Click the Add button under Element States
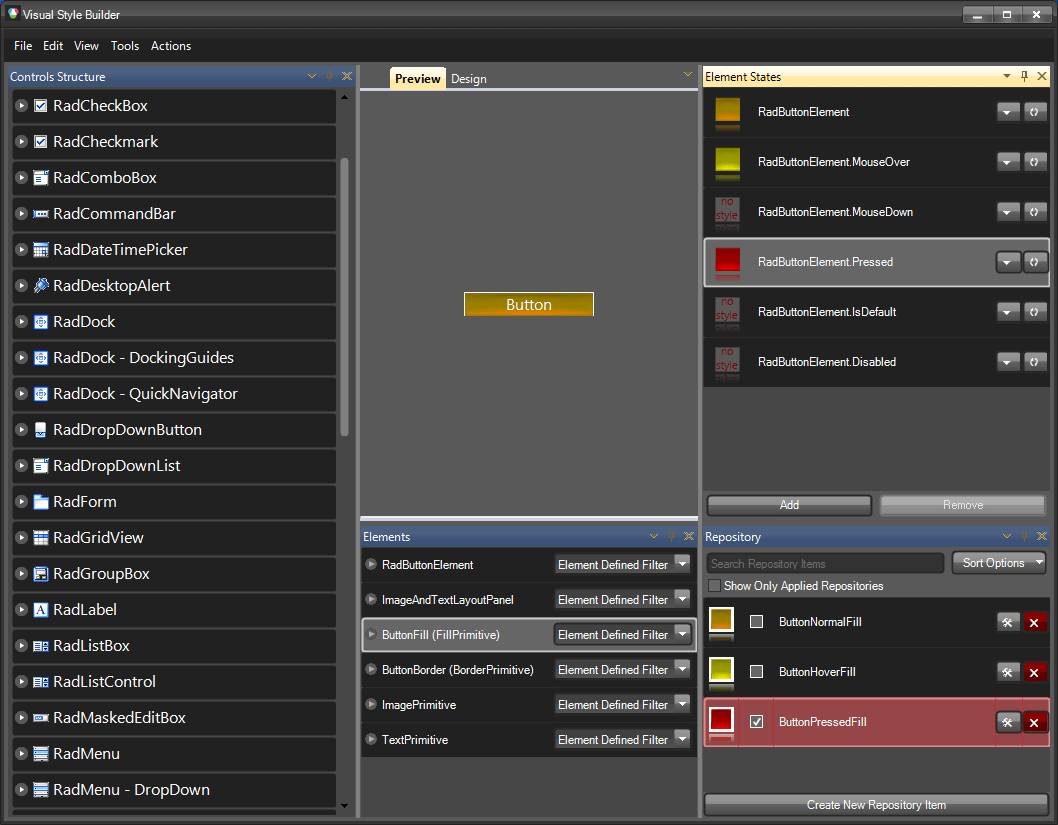1058x825 pixels. (x=788, y=505)
